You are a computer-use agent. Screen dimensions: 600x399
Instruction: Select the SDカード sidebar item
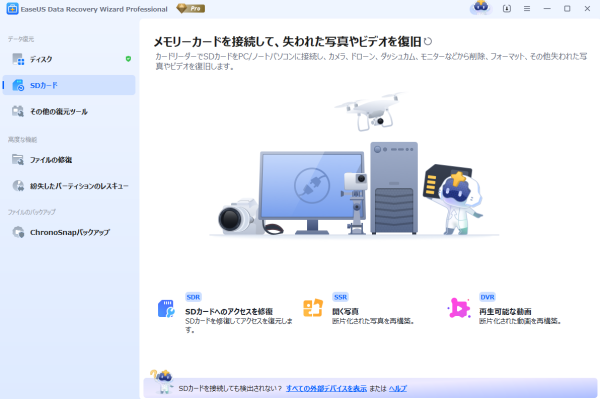(x=69, y=85)
